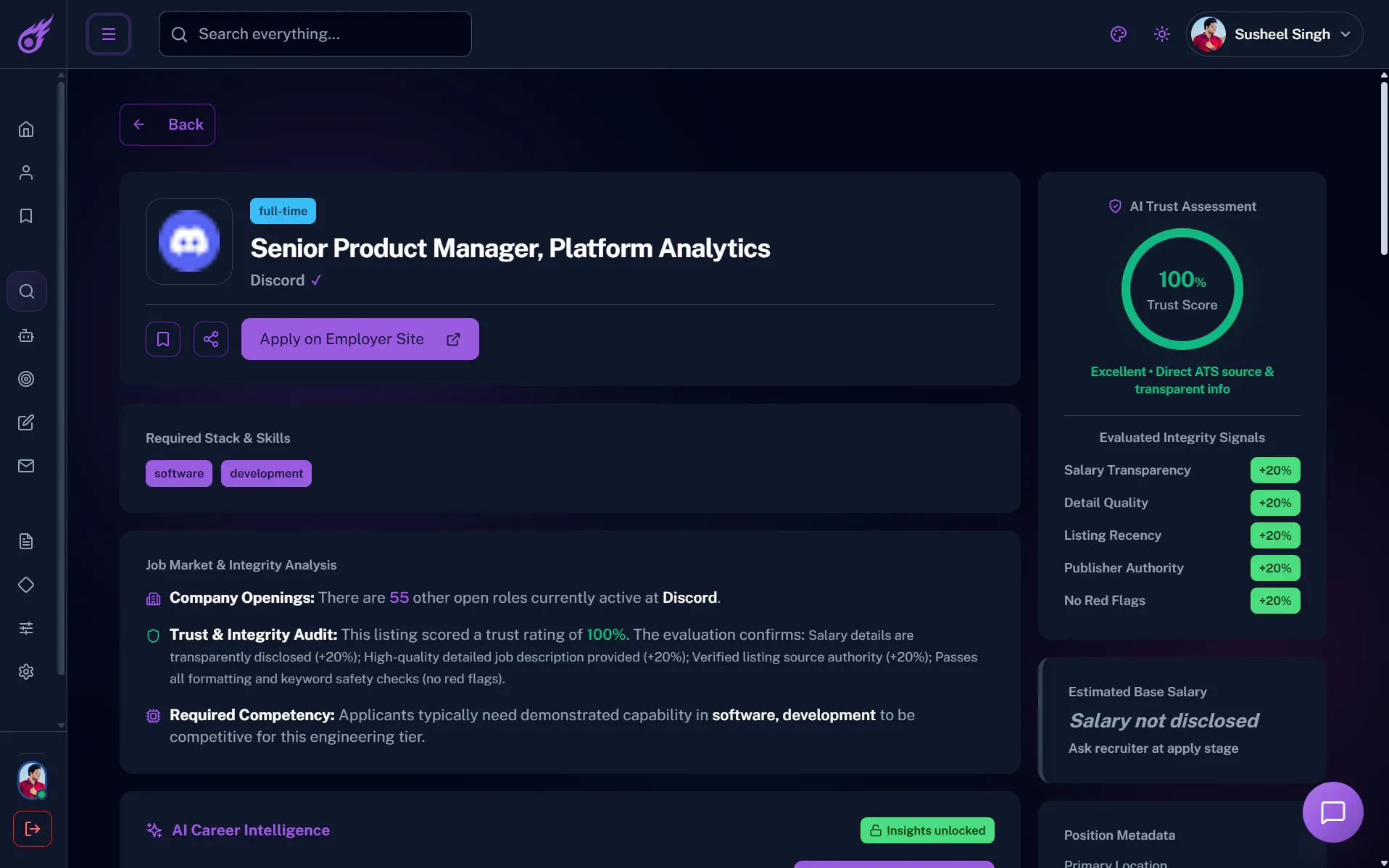Open the diamond sidebar icon
The image size is (1389, 868).
point(26,585)
